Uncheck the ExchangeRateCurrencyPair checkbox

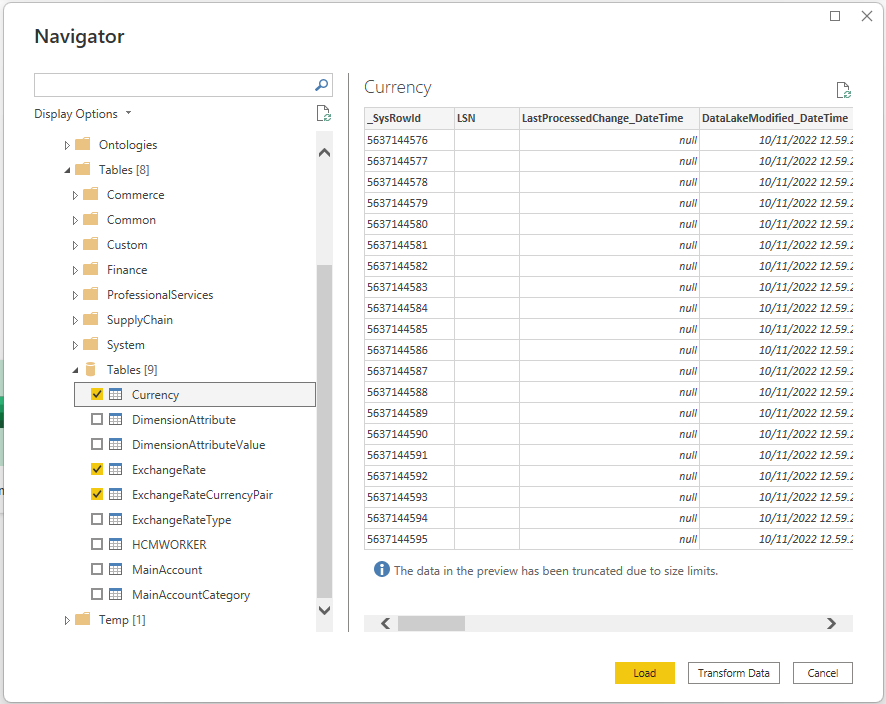[98, 494]
